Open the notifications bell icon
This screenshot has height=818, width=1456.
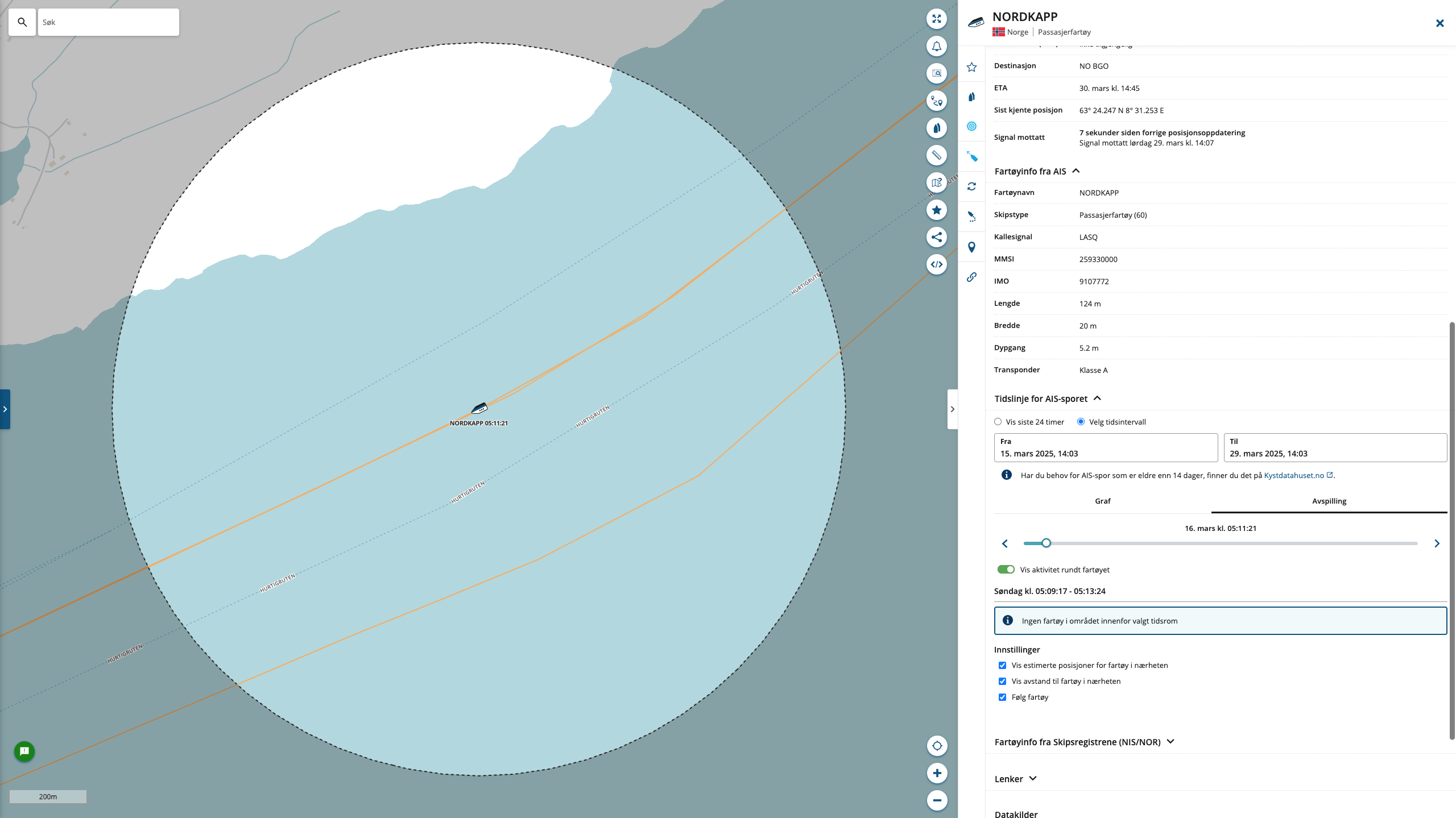[x=936, y=46]
